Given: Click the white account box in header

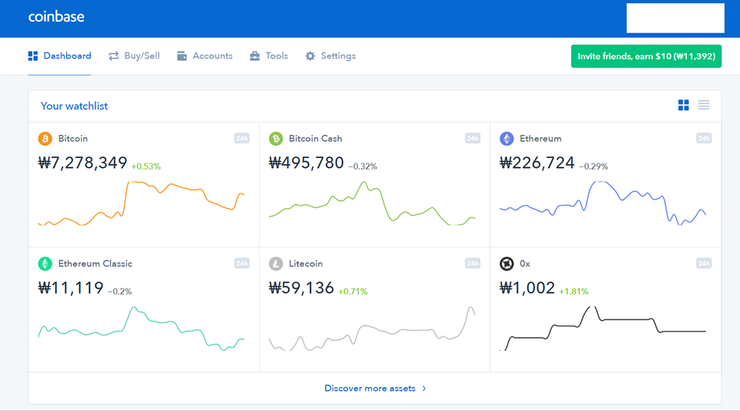Looking at the screenshot, I should pyautogui.click(x=675, y=18).
